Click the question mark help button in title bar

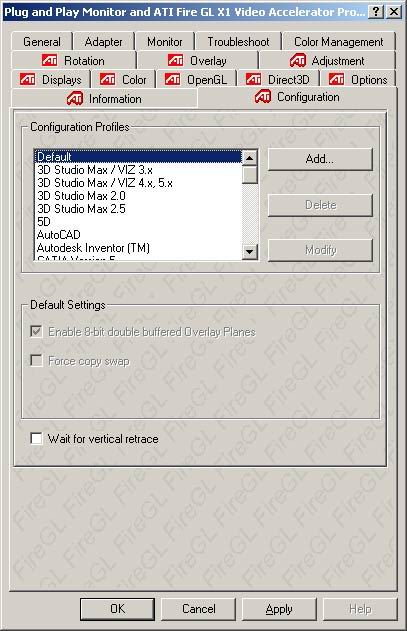(x=376, y=12)
